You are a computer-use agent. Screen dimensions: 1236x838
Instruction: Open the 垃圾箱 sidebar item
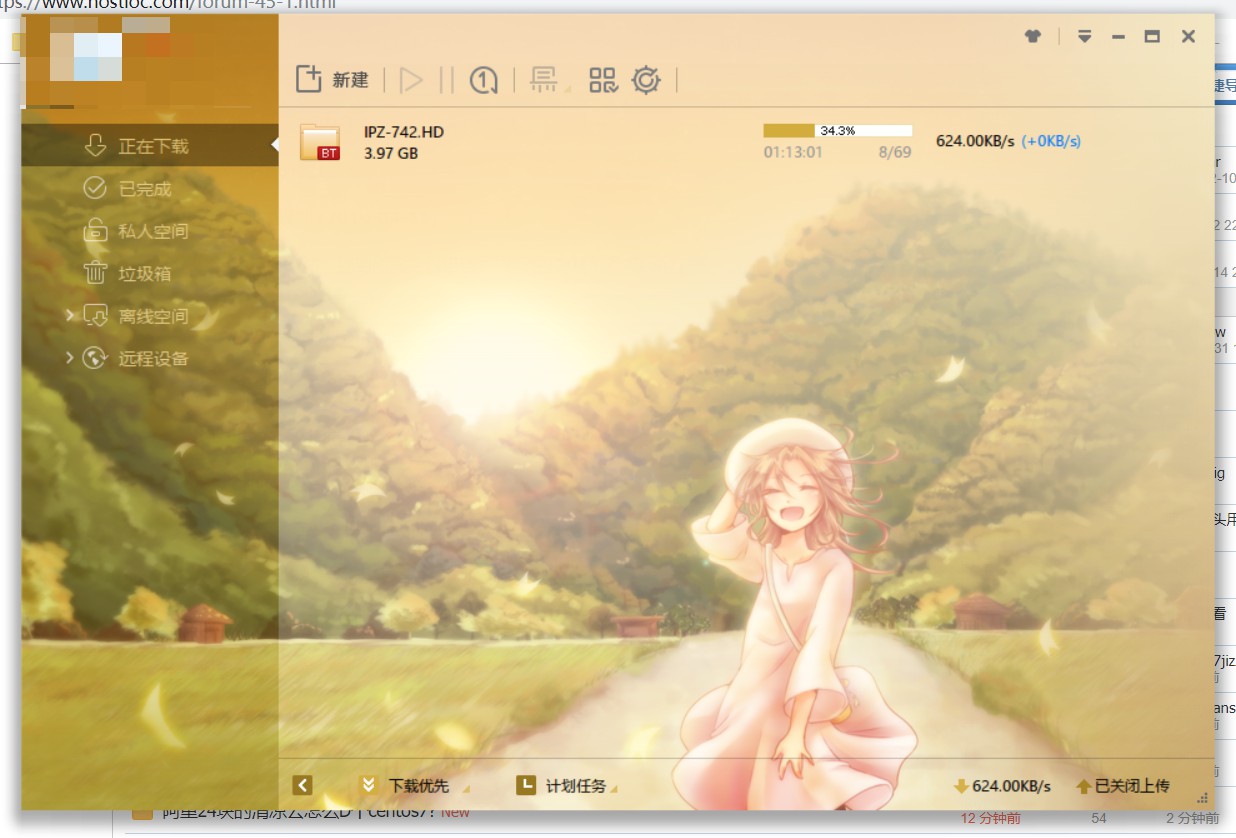click(x=150, y=273)
